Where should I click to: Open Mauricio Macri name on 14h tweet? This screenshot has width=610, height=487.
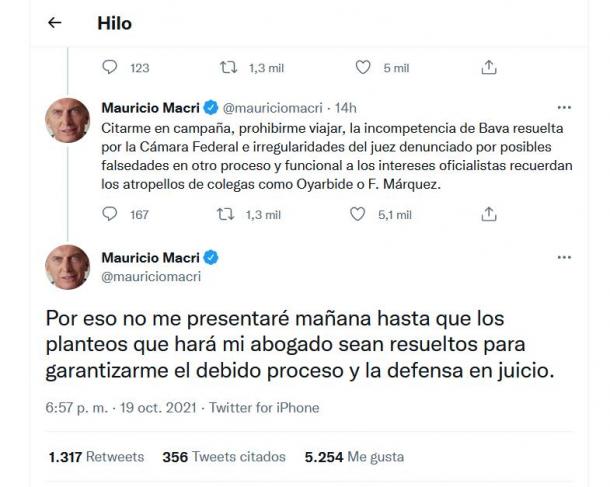click(x=152, y=107)
